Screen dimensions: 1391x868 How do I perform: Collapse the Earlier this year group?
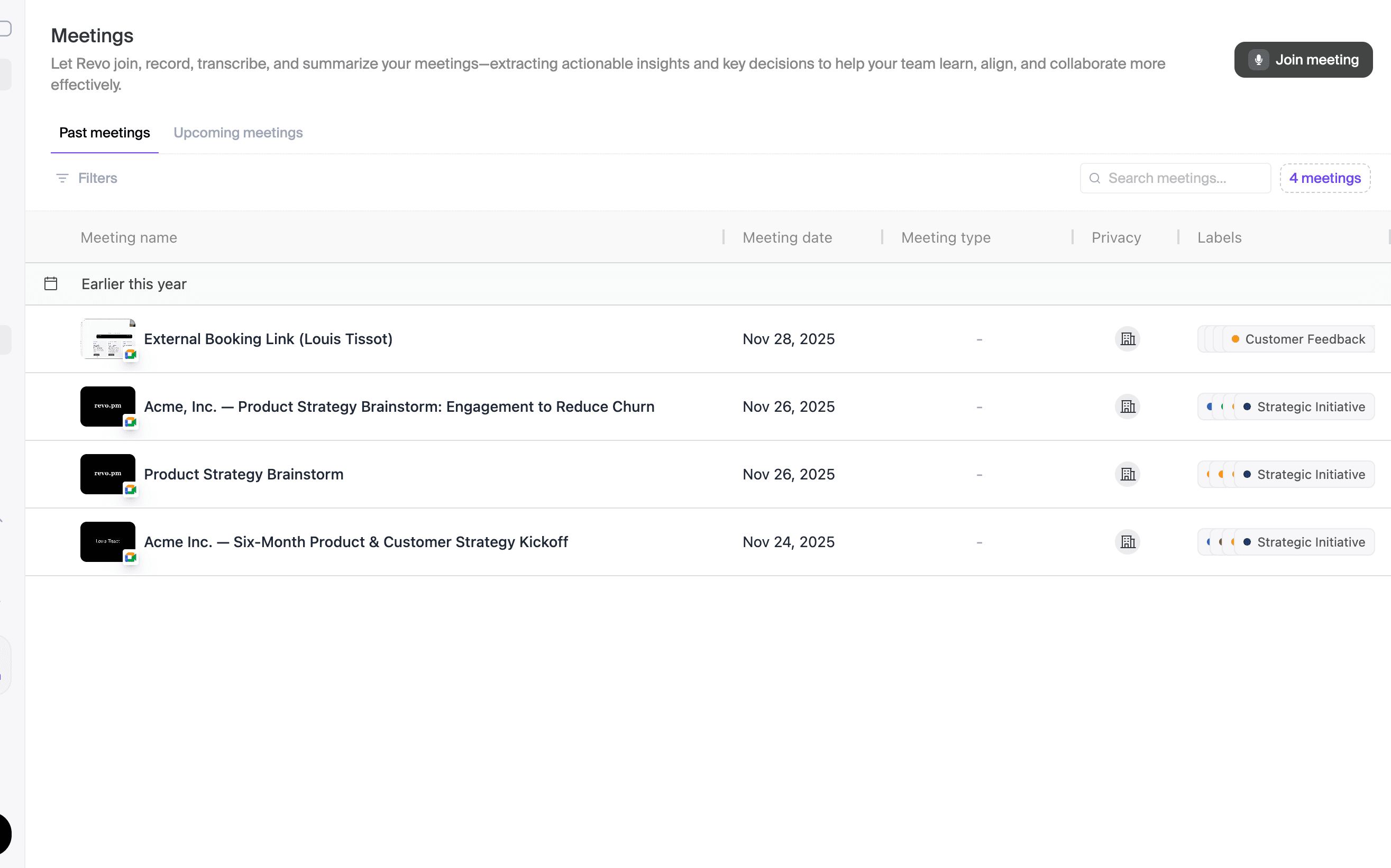pos(134,283)
